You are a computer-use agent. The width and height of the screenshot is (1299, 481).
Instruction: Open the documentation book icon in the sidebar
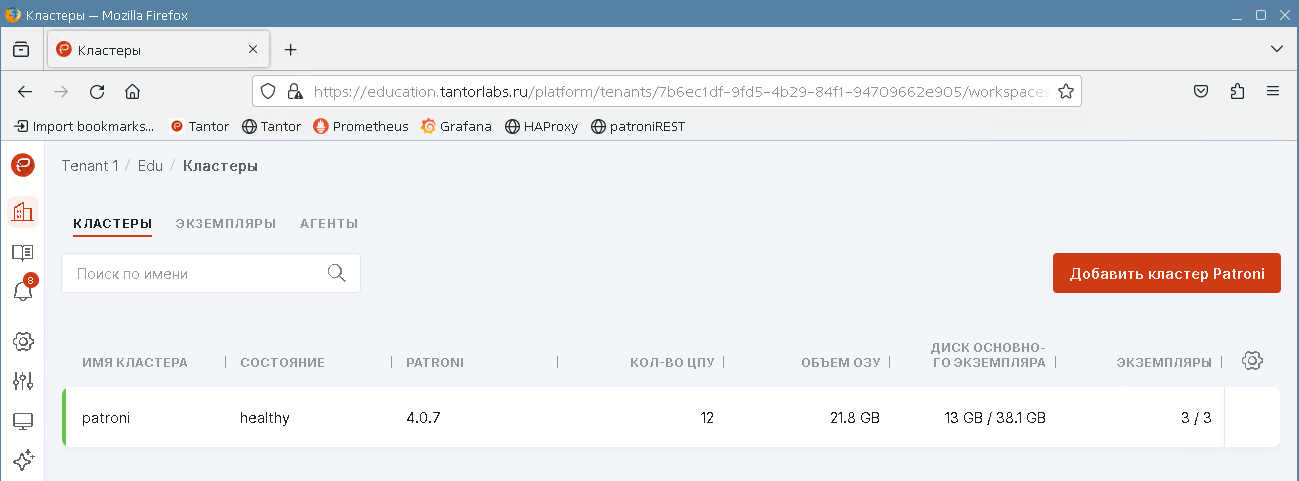22,252
